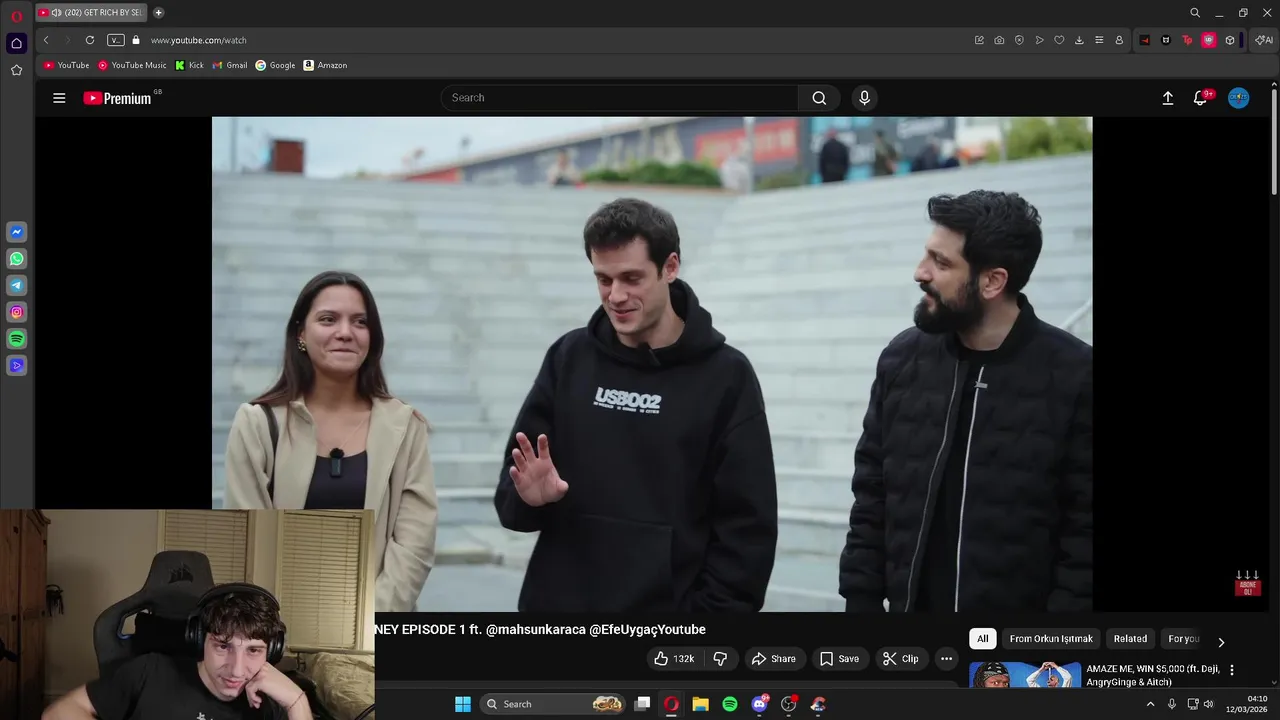Viewport: 1280px width, 720px height.
Task: Share this video
Action: [774, 659]
